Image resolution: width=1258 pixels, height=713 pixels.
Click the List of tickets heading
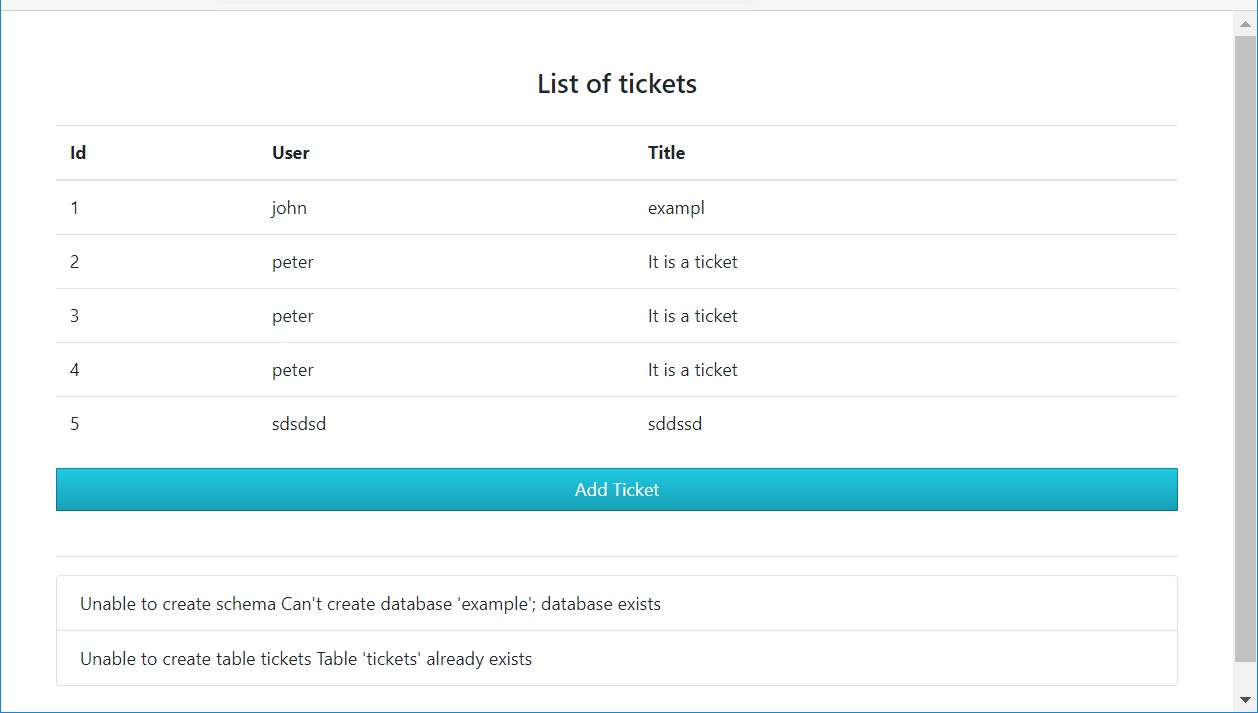616,84
